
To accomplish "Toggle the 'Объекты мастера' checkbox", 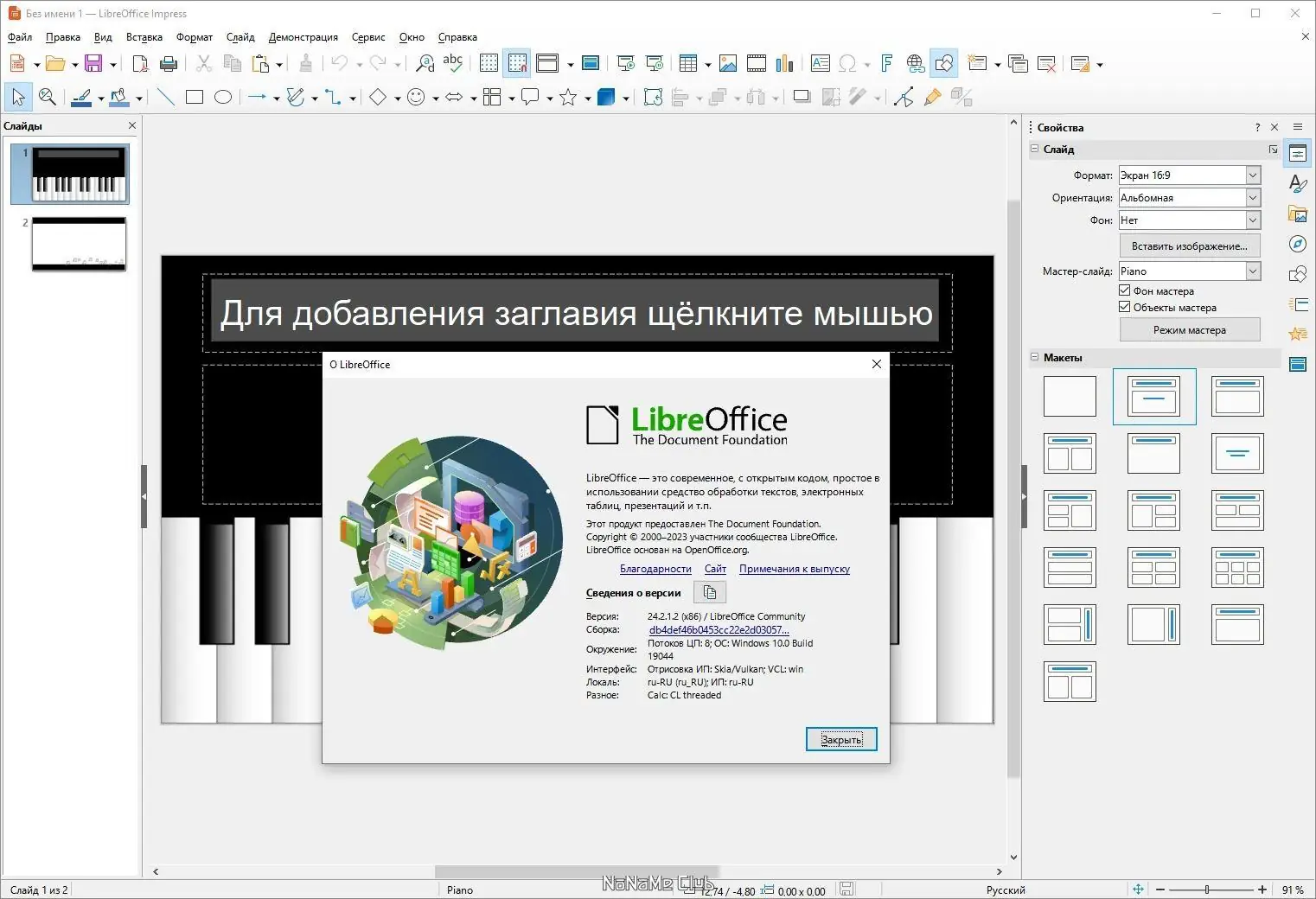I will [1125, 308].
